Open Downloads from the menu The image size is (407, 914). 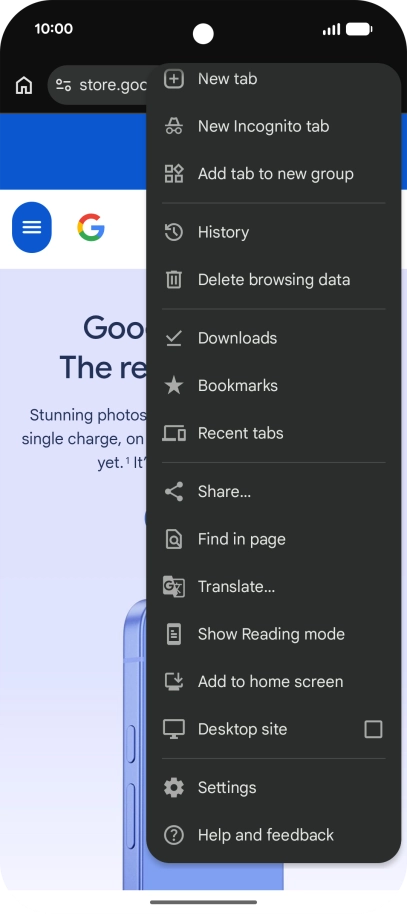tap(273, 338)
